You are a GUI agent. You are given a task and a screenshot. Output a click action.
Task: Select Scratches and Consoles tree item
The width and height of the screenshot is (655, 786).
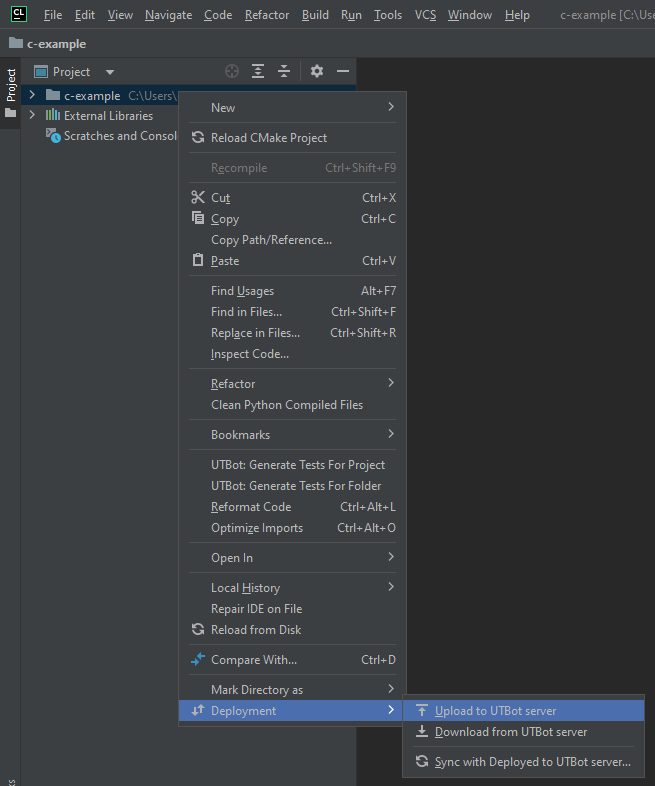pyautogui.click(x=119, y=136)
